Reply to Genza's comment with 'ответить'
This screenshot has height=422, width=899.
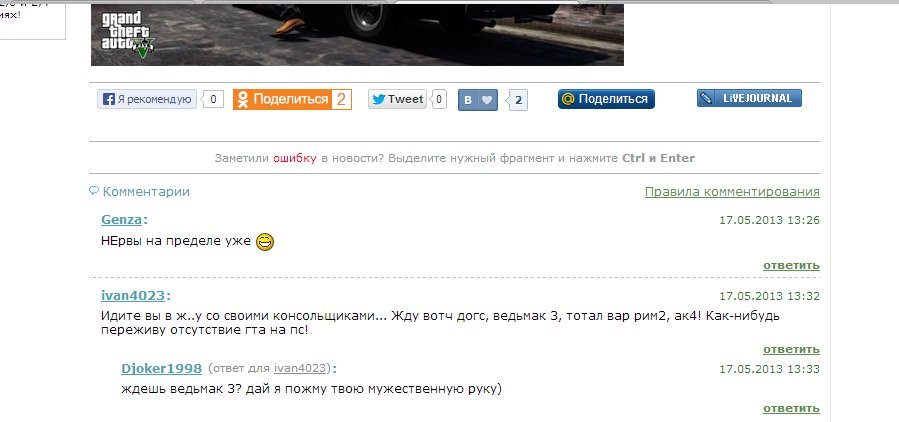[x=791, y=265]
